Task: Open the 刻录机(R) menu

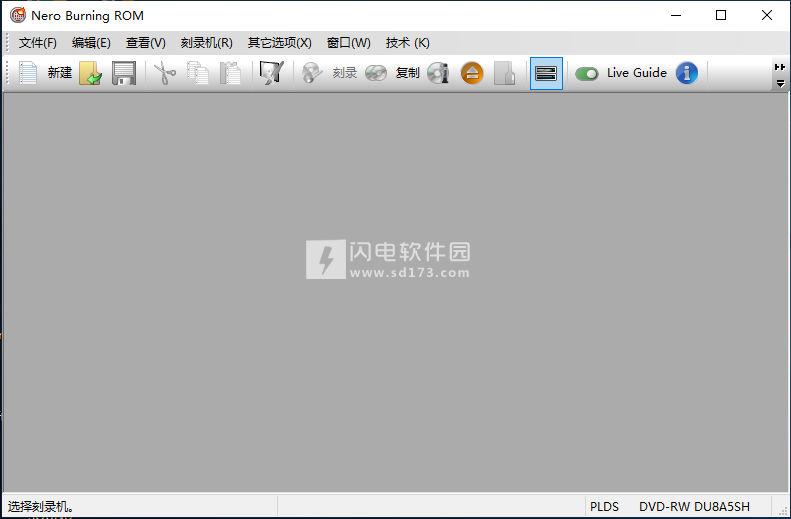Action: pyautogui.click(x=207, y=43)
